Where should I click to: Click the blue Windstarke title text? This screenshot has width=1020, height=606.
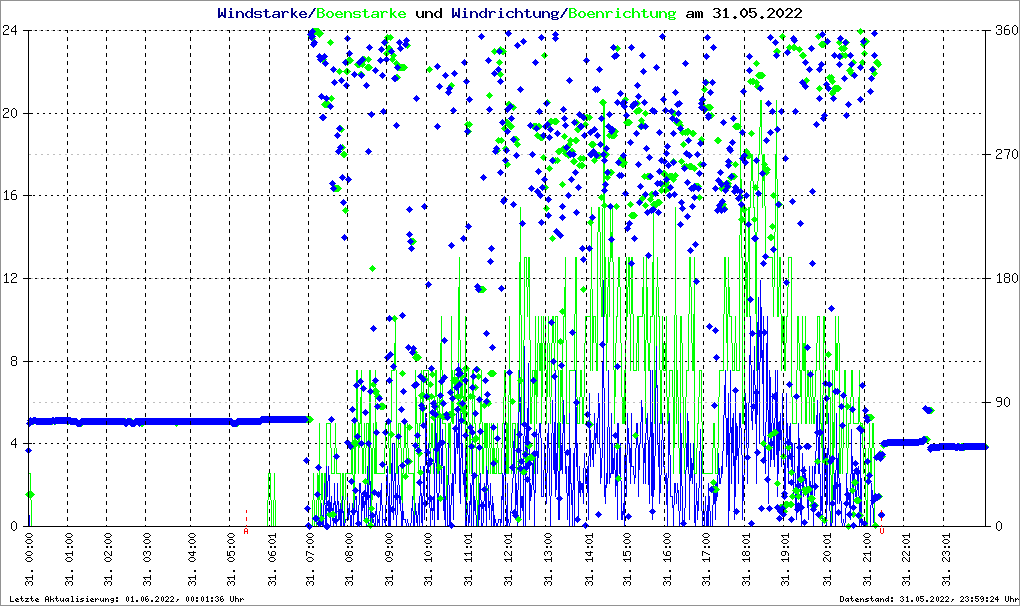pyautogui.click(x=264, y=13)
